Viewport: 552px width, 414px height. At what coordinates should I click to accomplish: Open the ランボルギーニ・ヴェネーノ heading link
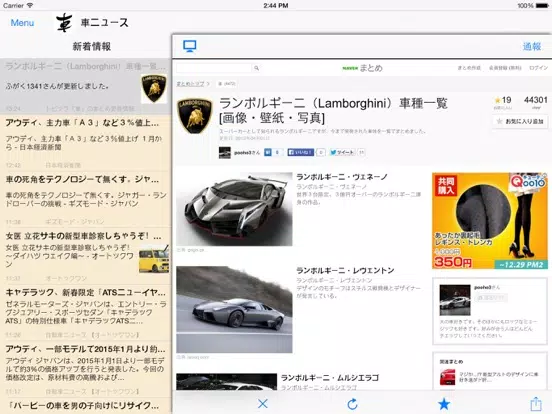[341, 177]
